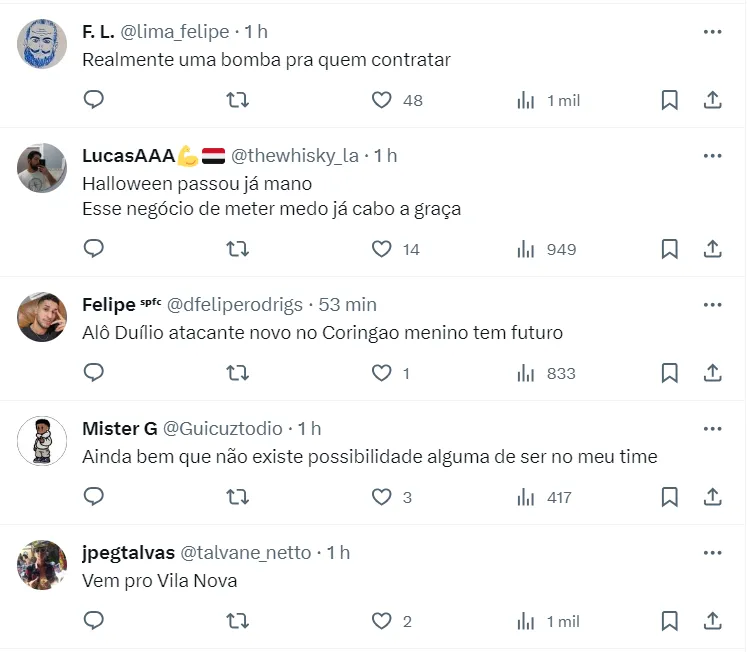The image size is (747, 652).
Task: Like LucasAAA's Halloween tweet
Action: [381, 249]
